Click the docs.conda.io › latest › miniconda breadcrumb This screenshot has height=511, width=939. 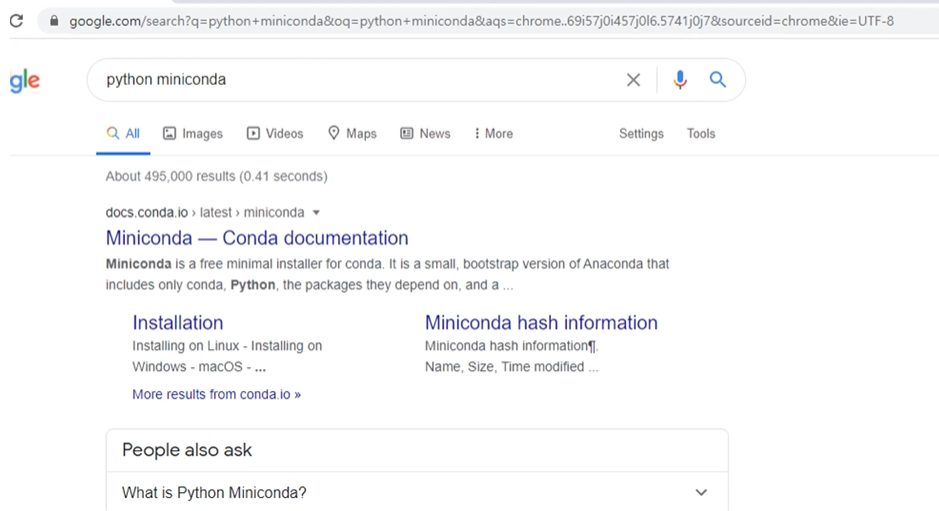click(x=205, y=213)
